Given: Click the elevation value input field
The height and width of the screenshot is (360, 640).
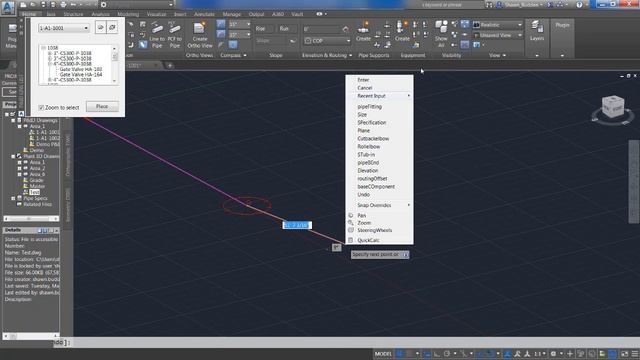Looking at the screenshot, I should coord(322,29).
